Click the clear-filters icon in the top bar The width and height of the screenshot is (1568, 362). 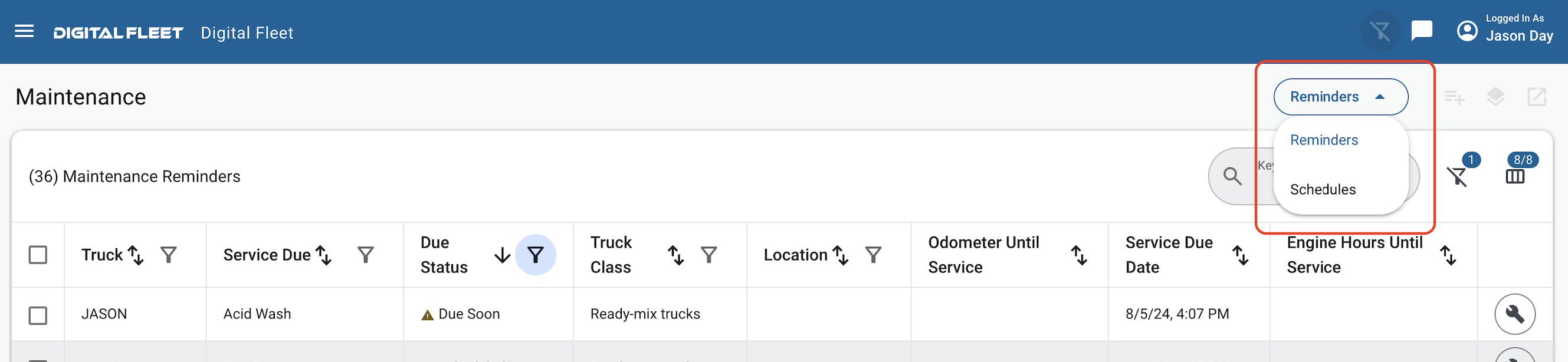(x=1380, y=31)
